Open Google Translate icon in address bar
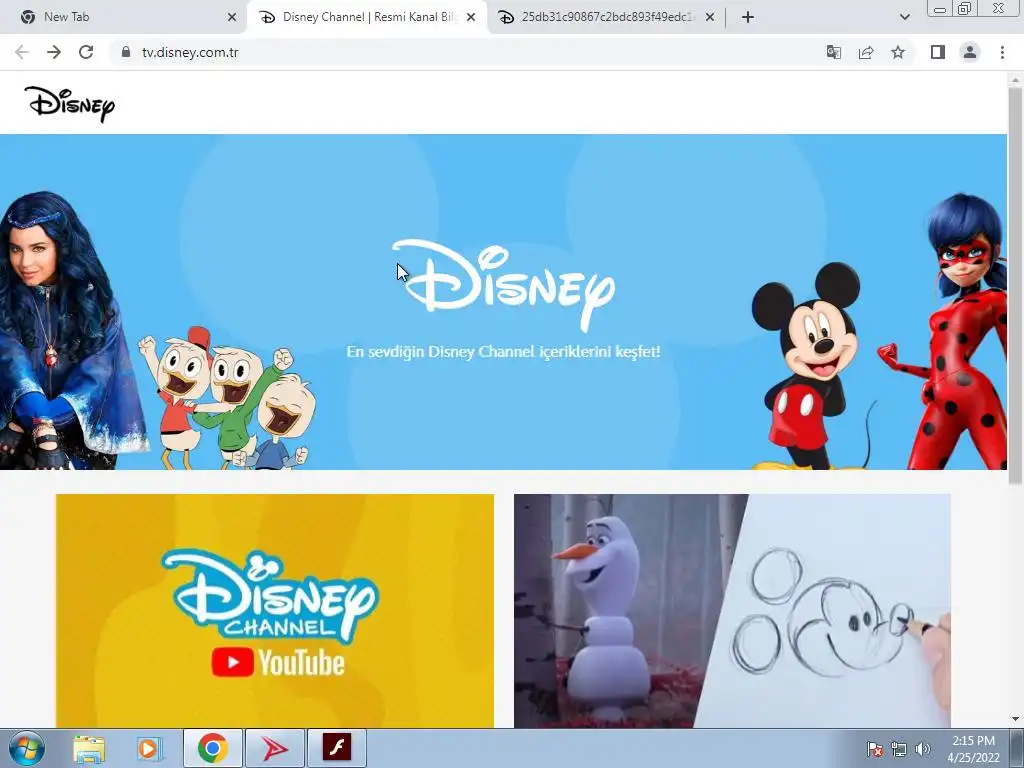 pos(833,52)
